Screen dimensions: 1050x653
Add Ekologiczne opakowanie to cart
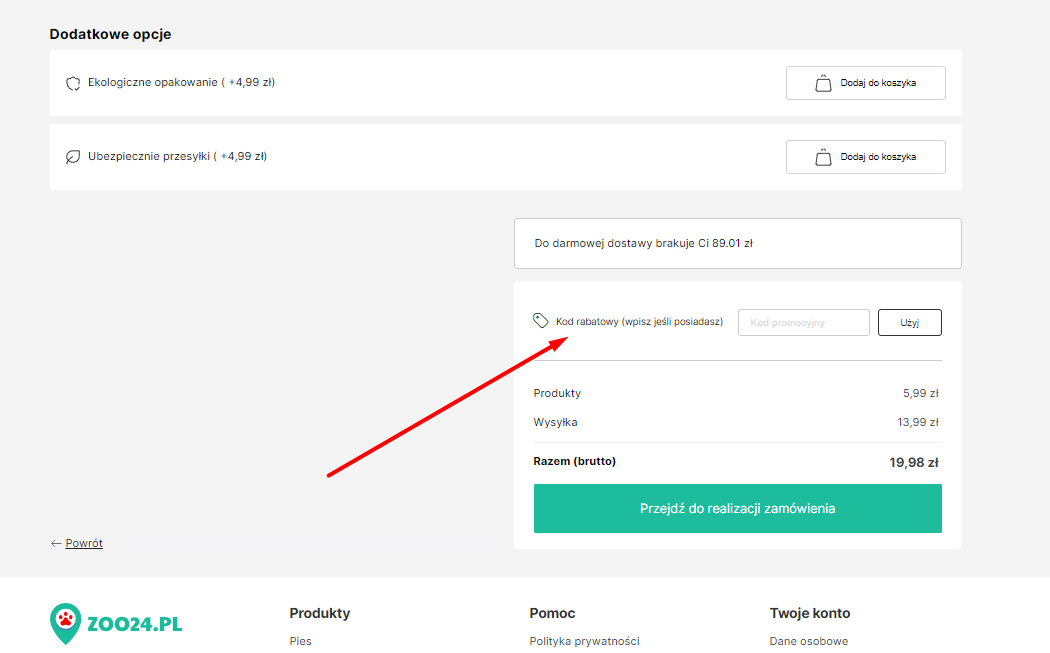click(x=865, y=83)
